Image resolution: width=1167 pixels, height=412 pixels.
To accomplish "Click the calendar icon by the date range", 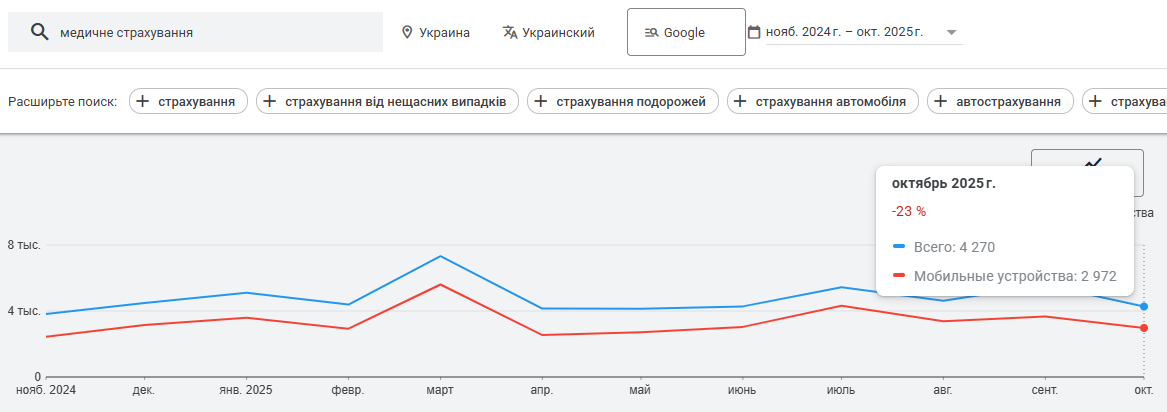I will tap(754, 32).
